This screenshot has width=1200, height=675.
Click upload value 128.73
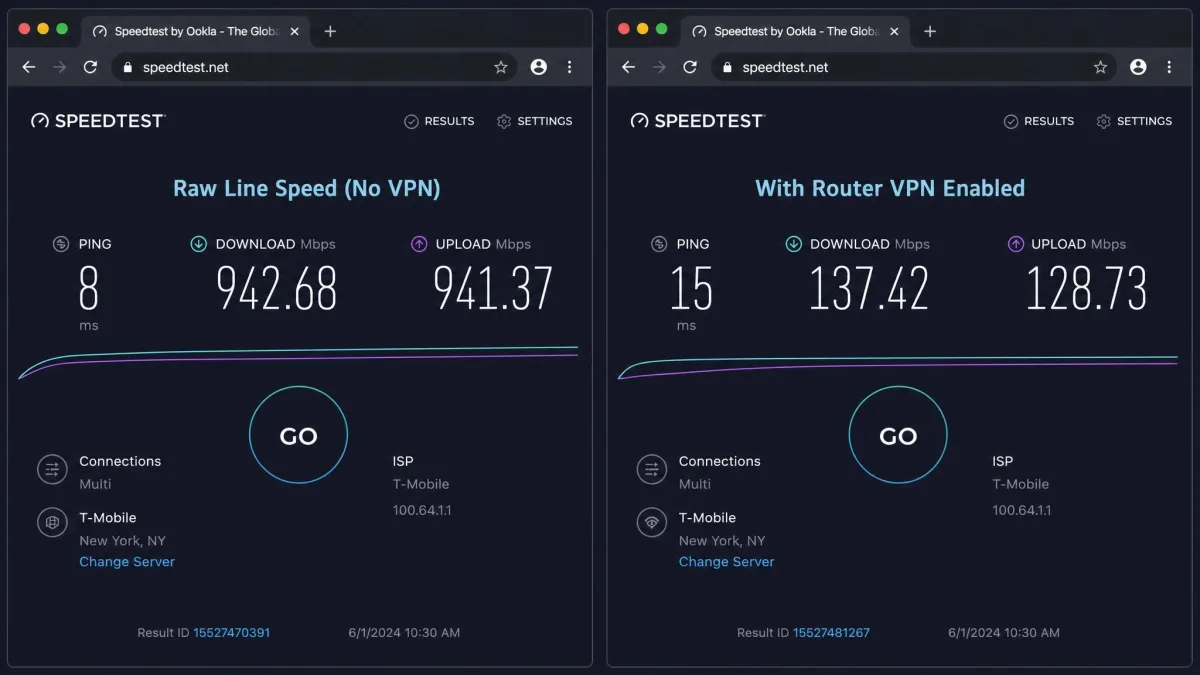[1087, 288]
